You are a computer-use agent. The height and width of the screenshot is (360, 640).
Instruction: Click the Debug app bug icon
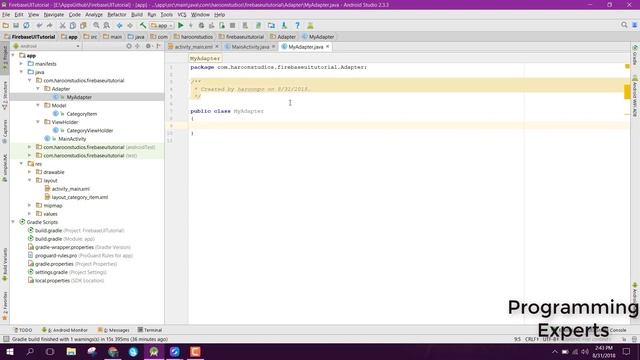pyautogui.click(x=201, y=25)
